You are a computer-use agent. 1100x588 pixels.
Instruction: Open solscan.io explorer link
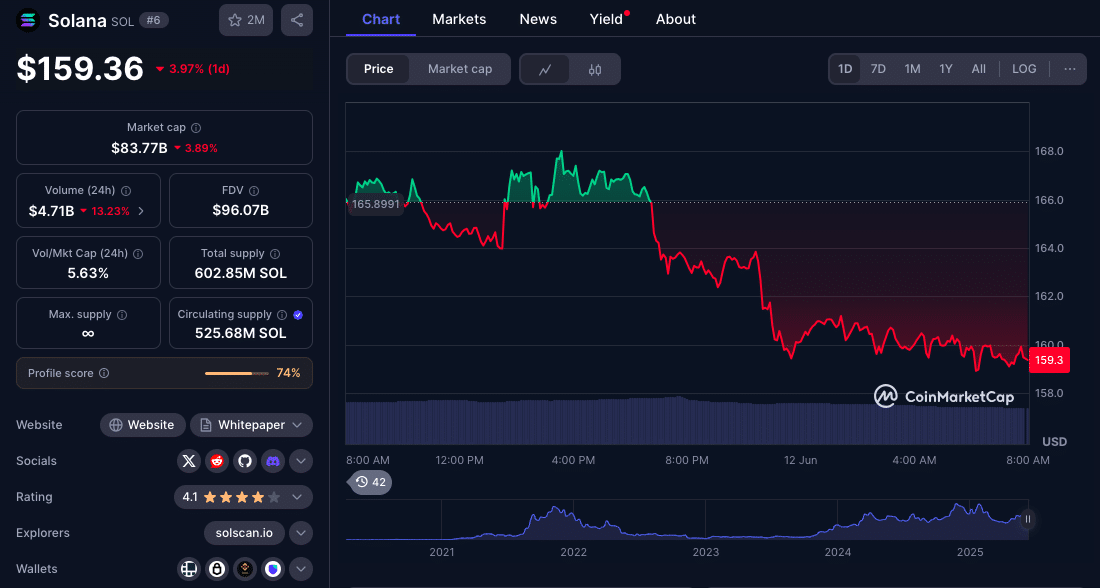pyautogui.click(x=244, y=533)
